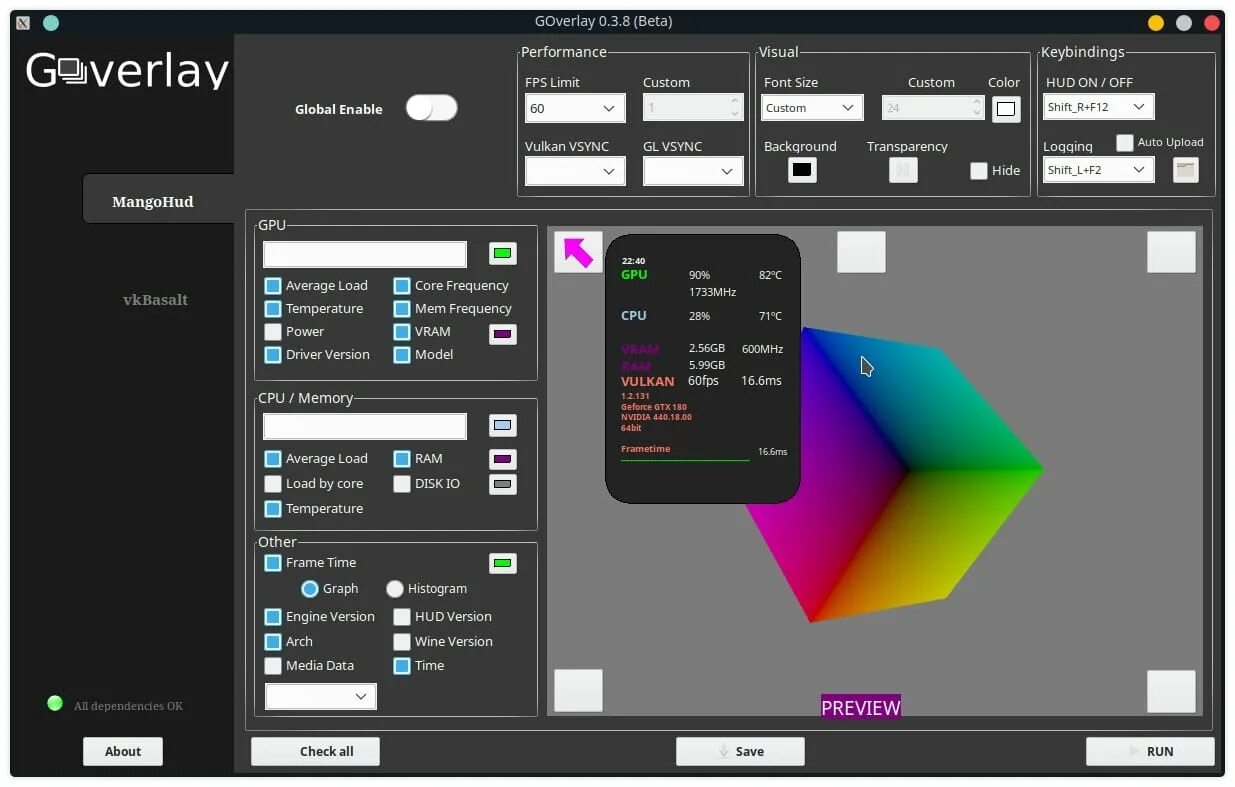
Task: Open the Frame Time green color swatch
Action: (503, 563)
